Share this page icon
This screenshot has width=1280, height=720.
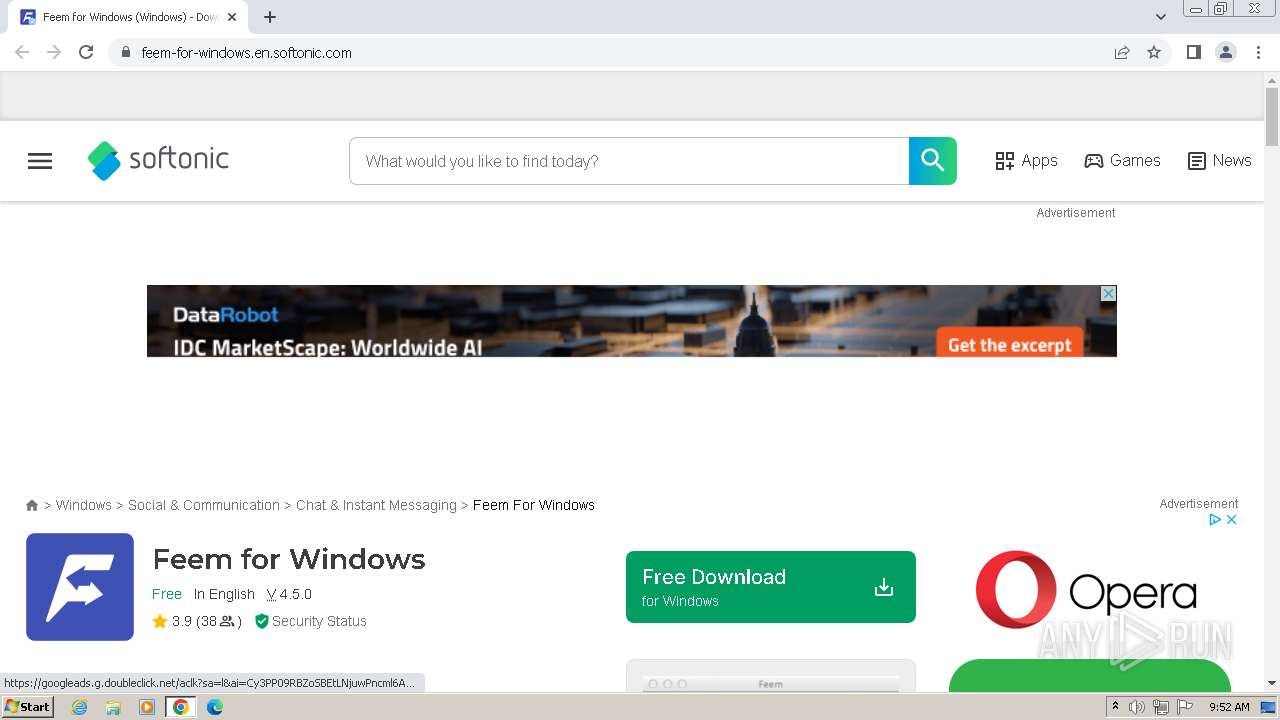1122,52
